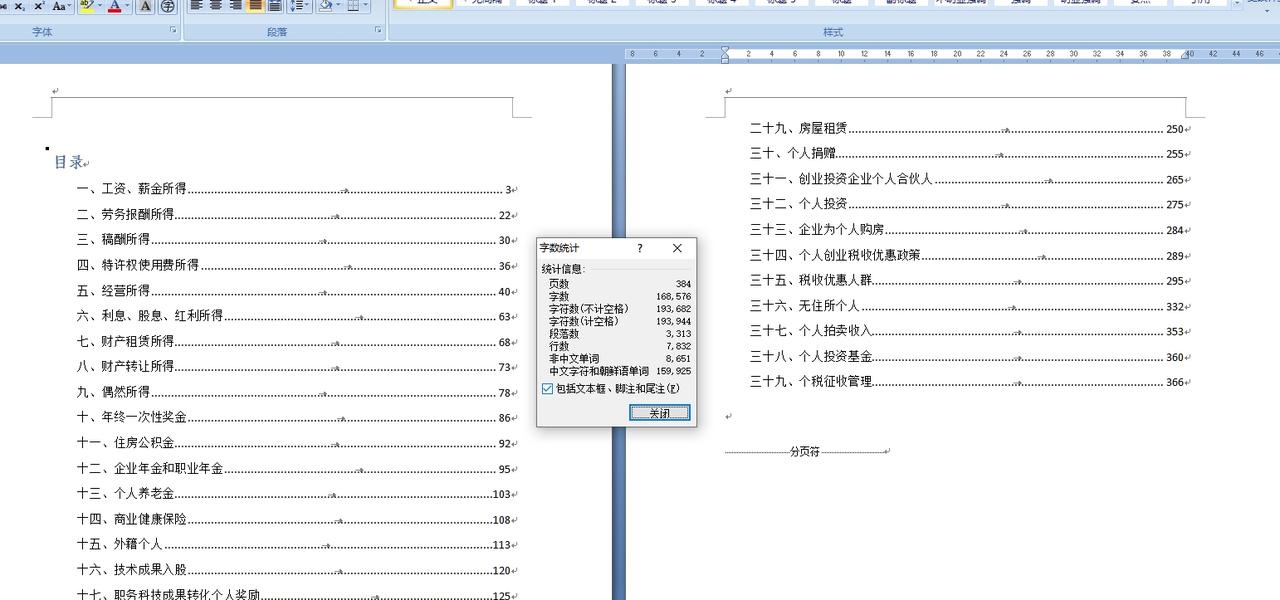Image resolution: width=1280 pixels, height=600 pixels.
Task: Click the 字符数(不计空格) row
Action: [619, 309]
